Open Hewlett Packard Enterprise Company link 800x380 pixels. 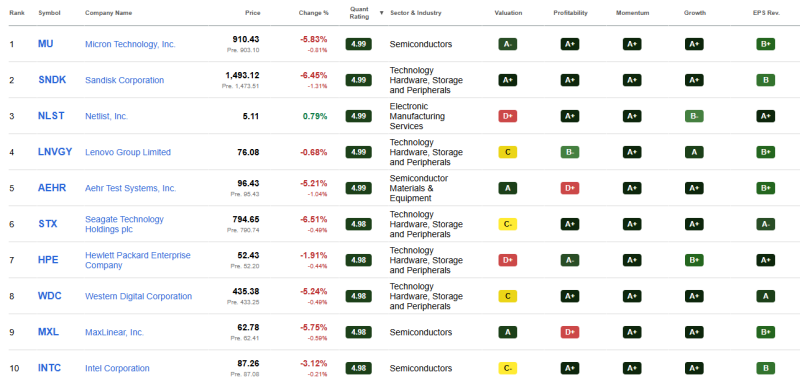(x=138, y=260)
